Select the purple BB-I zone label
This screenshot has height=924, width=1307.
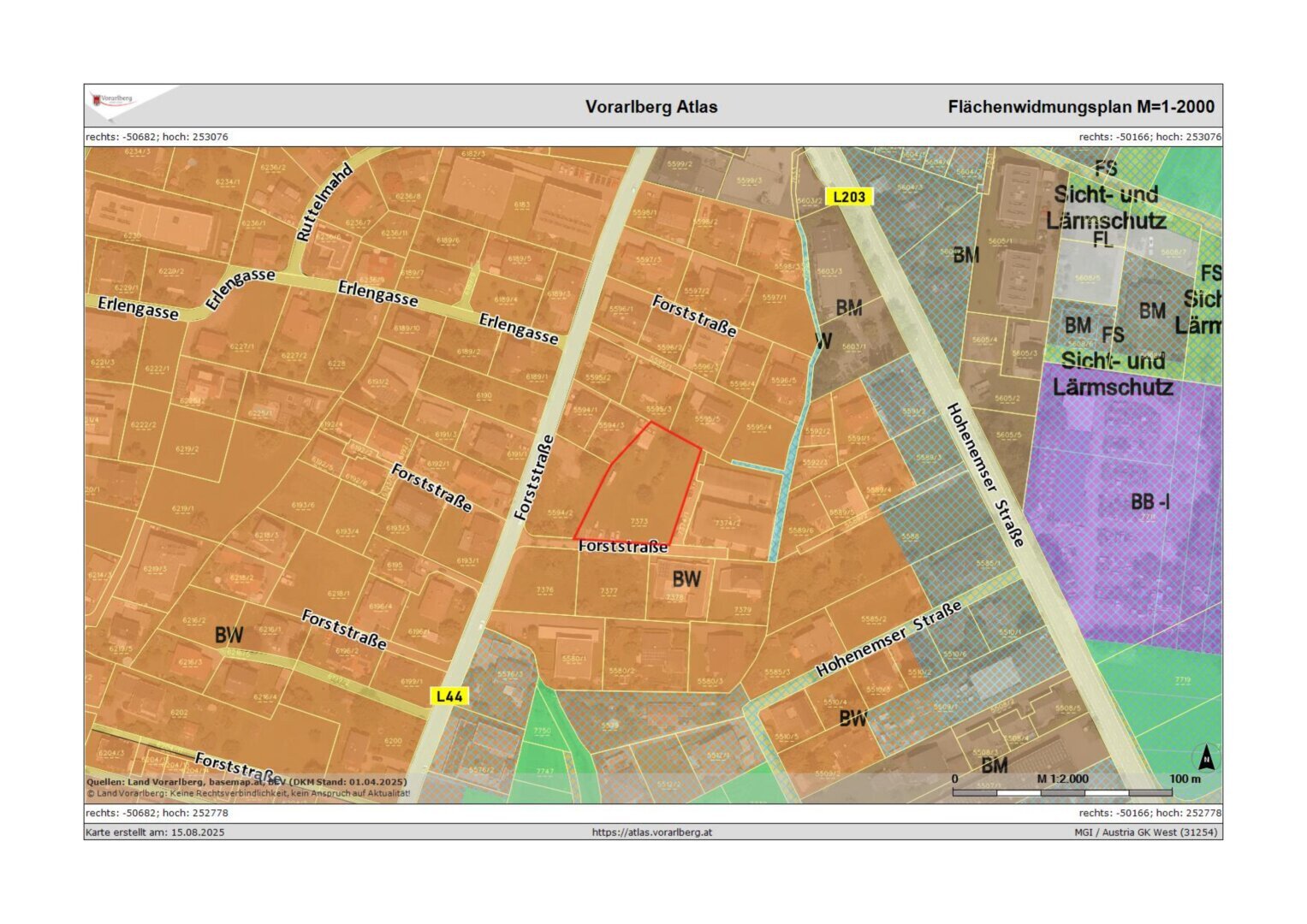coord(1150,502)
